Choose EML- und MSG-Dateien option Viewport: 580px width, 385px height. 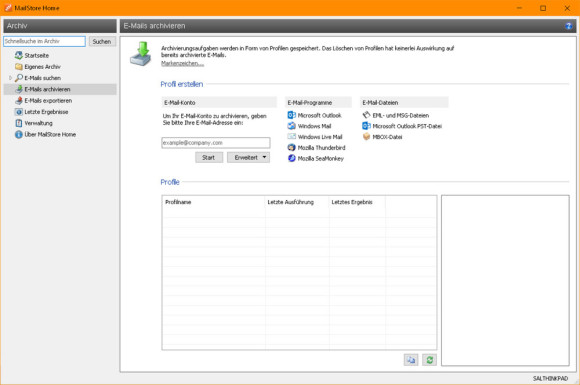click(401, 115)
